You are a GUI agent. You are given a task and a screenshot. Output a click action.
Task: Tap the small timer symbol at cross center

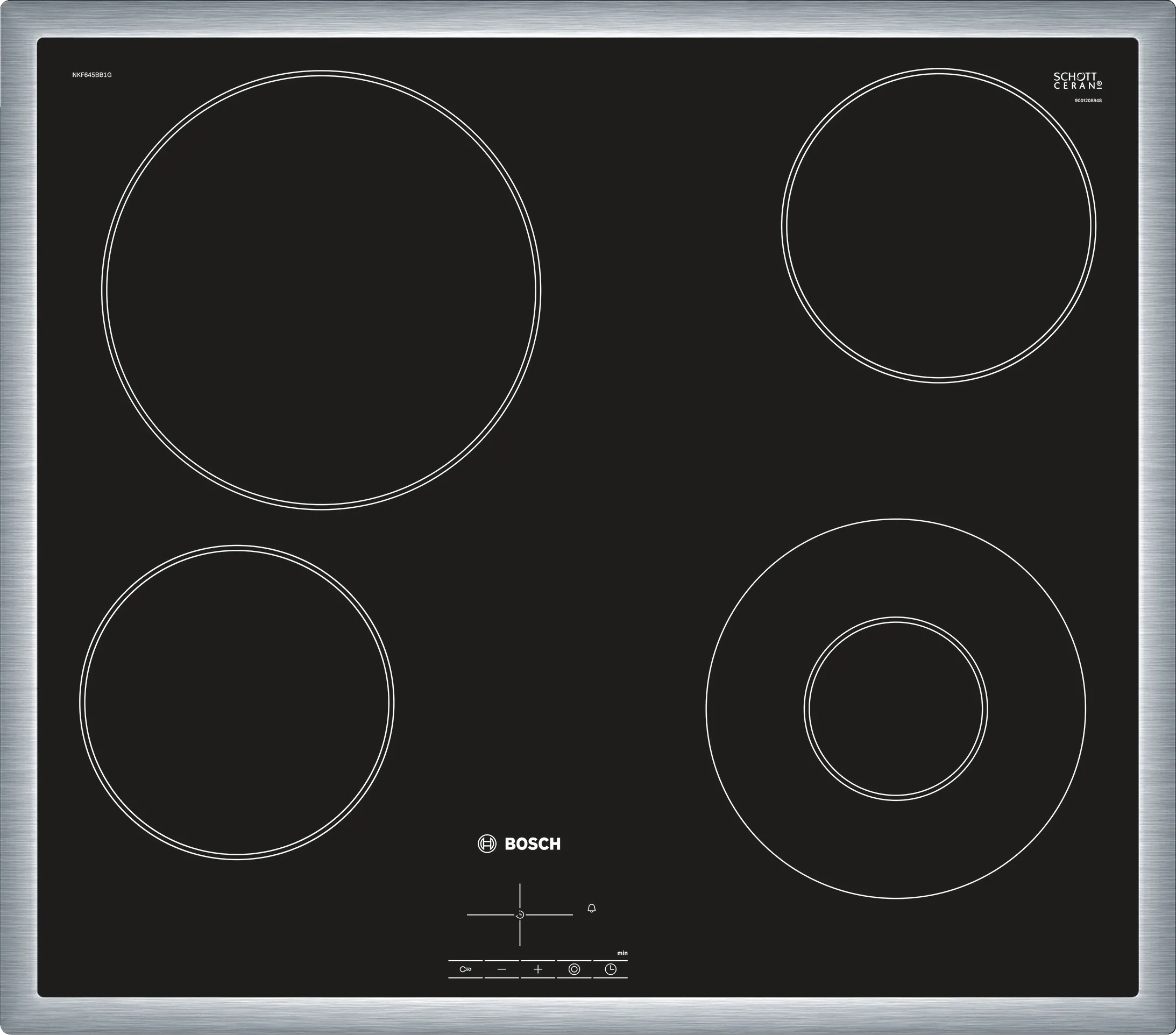(x=520, y=915)
